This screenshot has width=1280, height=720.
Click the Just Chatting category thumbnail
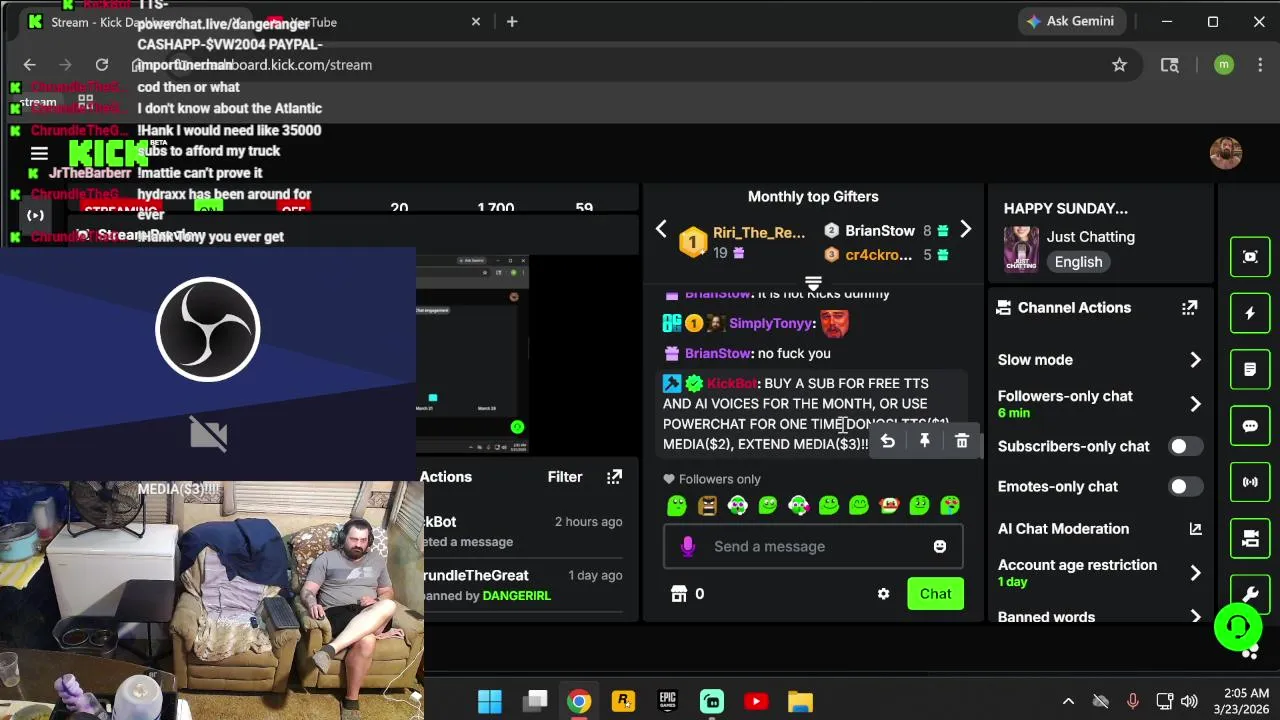coord(1021,249)
